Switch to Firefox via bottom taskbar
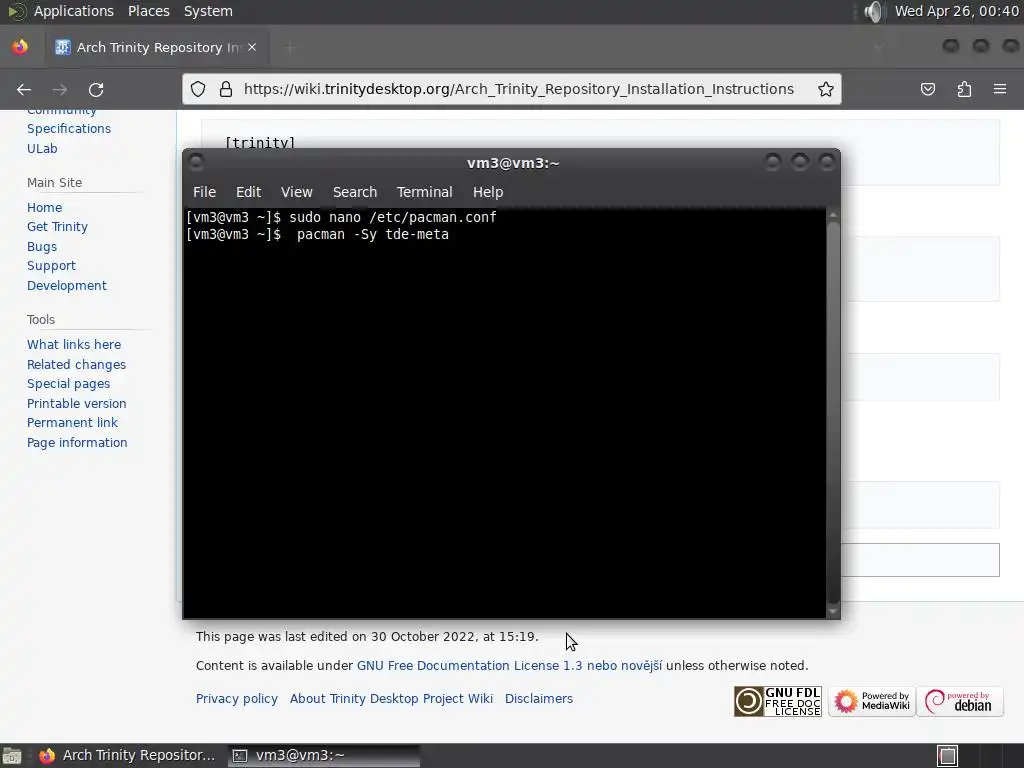 click(x=128, y=756)
